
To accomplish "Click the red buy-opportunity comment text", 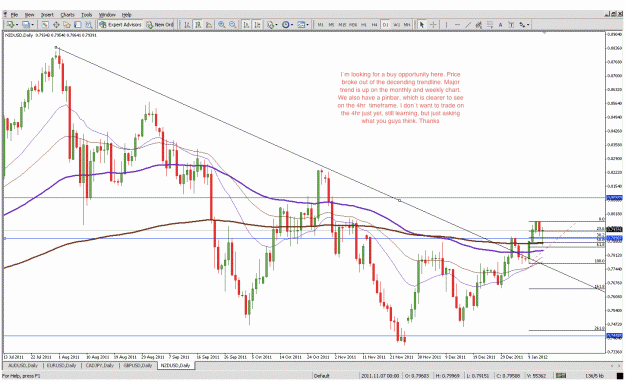I will [401, 98].
